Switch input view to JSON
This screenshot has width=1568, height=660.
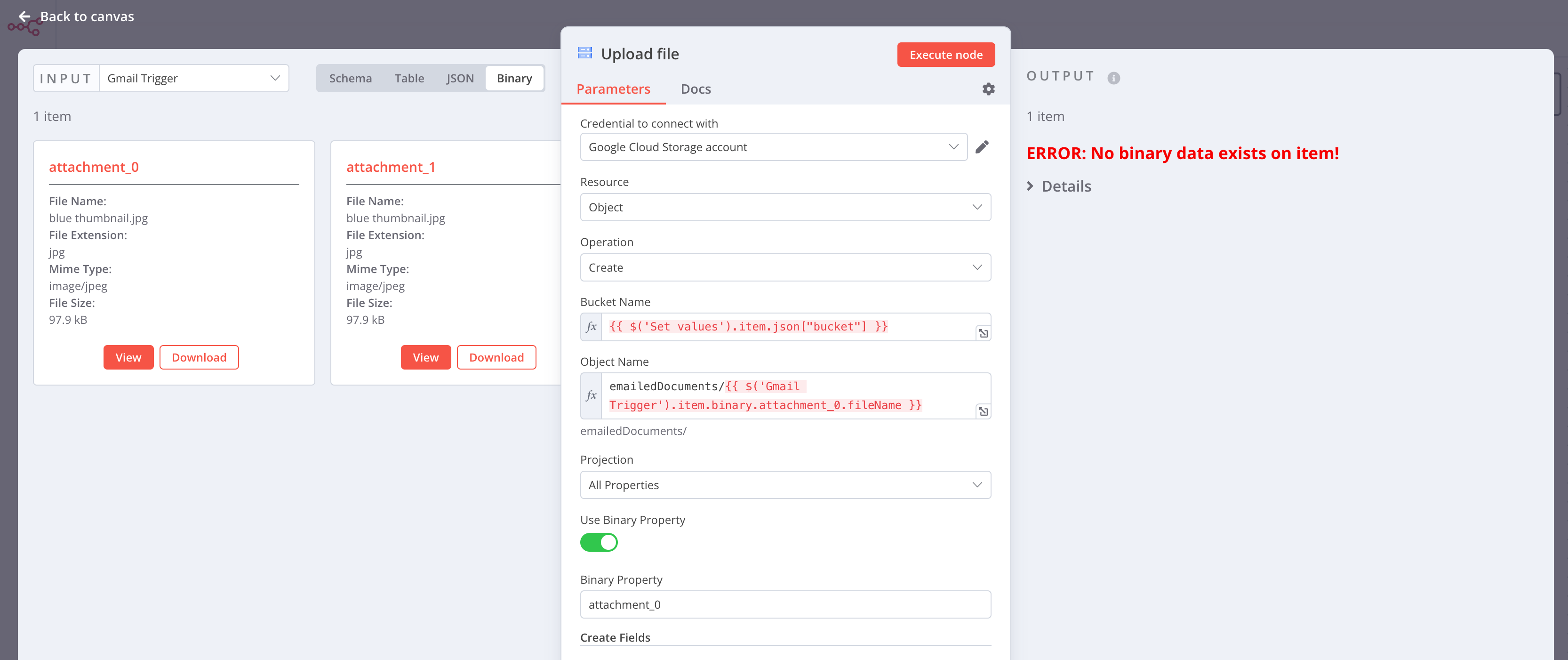[460, 79]
